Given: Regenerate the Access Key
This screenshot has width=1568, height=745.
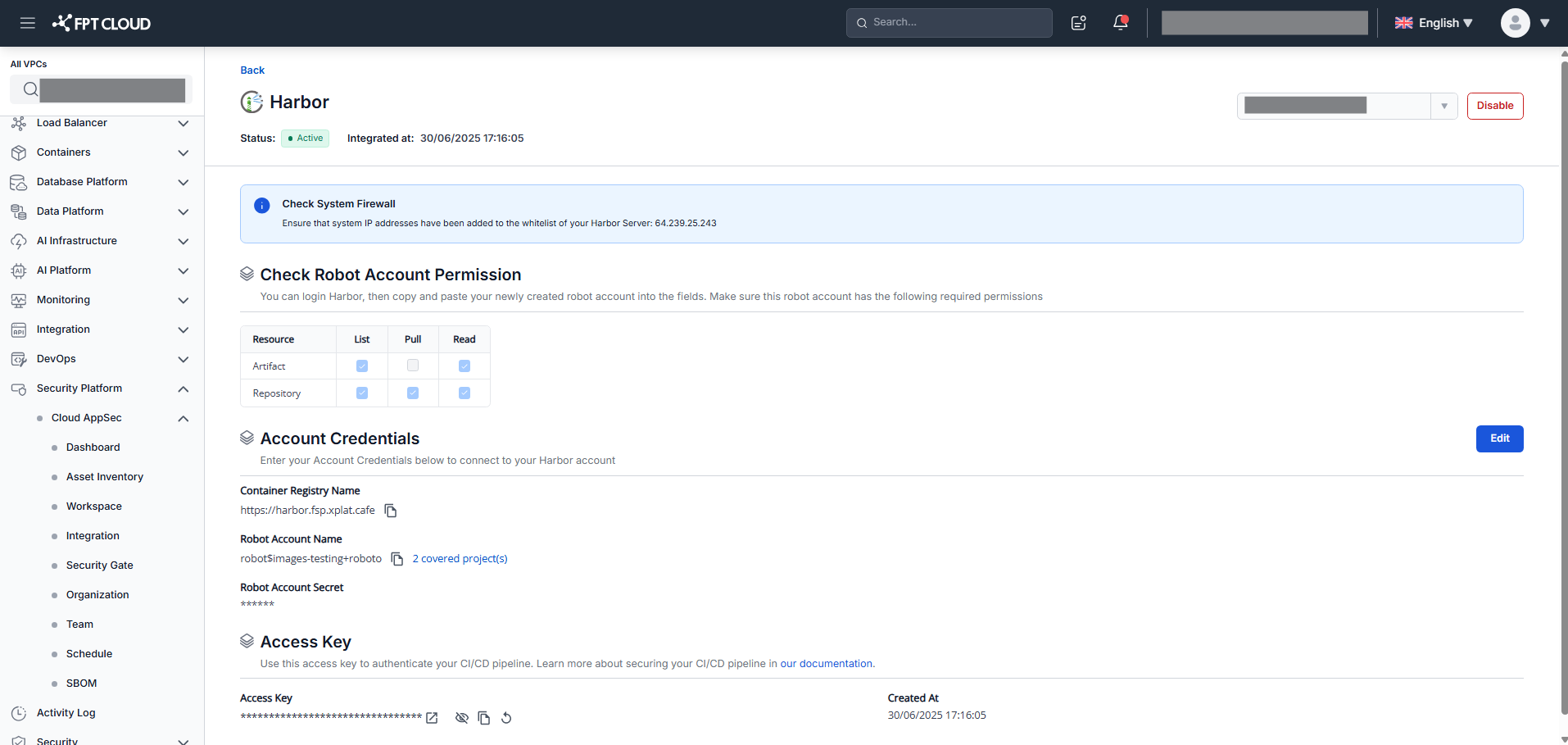Looking at the screenshot, I should pyautogui.click(x=506, y=718).
